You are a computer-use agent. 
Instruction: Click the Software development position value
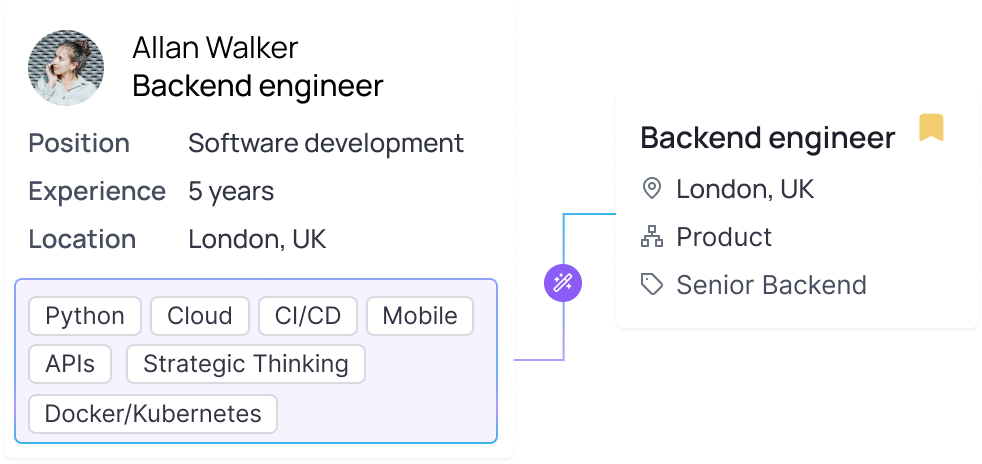point(326,143)
